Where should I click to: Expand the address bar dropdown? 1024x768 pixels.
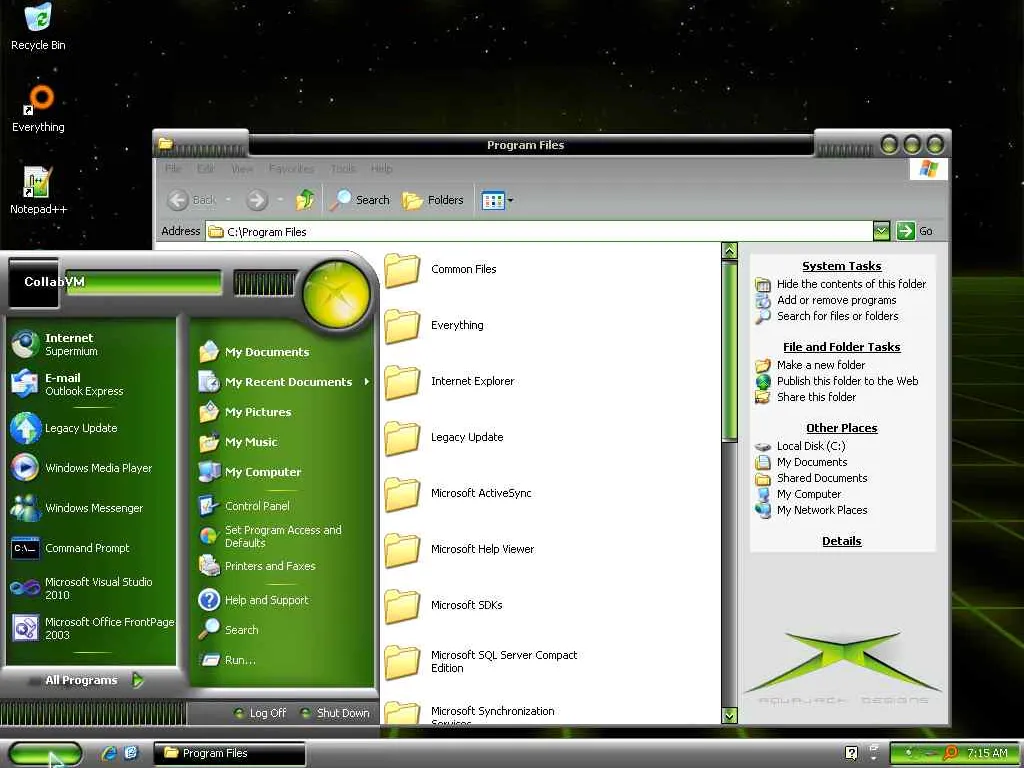(x=881, y=231)
